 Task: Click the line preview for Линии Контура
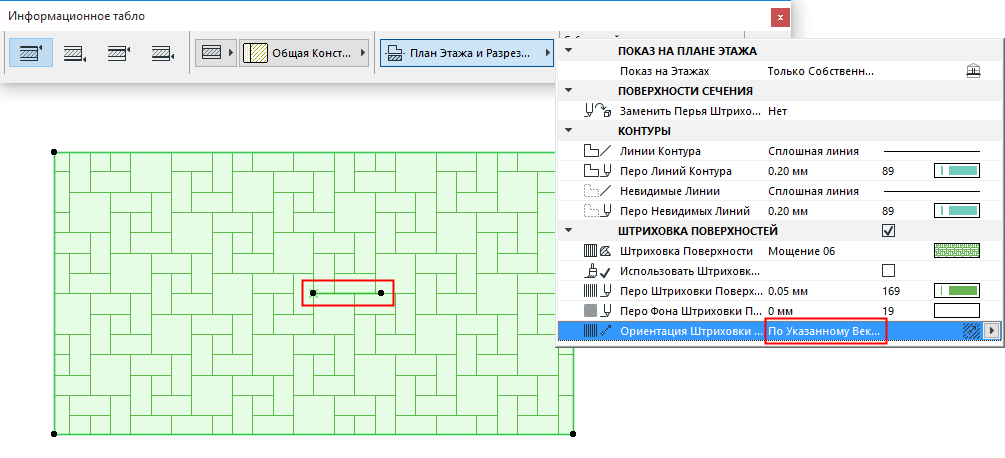pyautogui.click(x=932, y=151)
